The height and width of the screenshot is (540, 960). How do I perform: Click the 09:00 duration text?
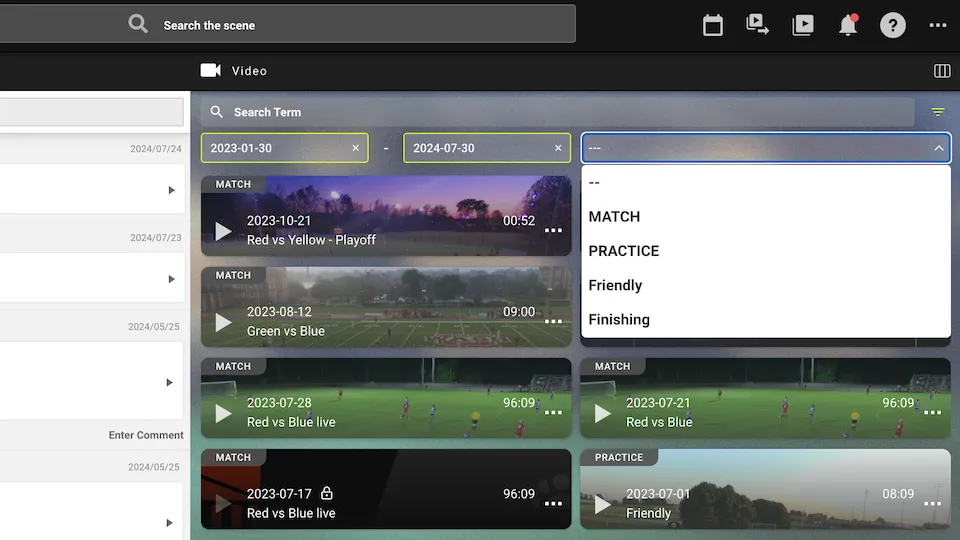[x=519, y=312]
